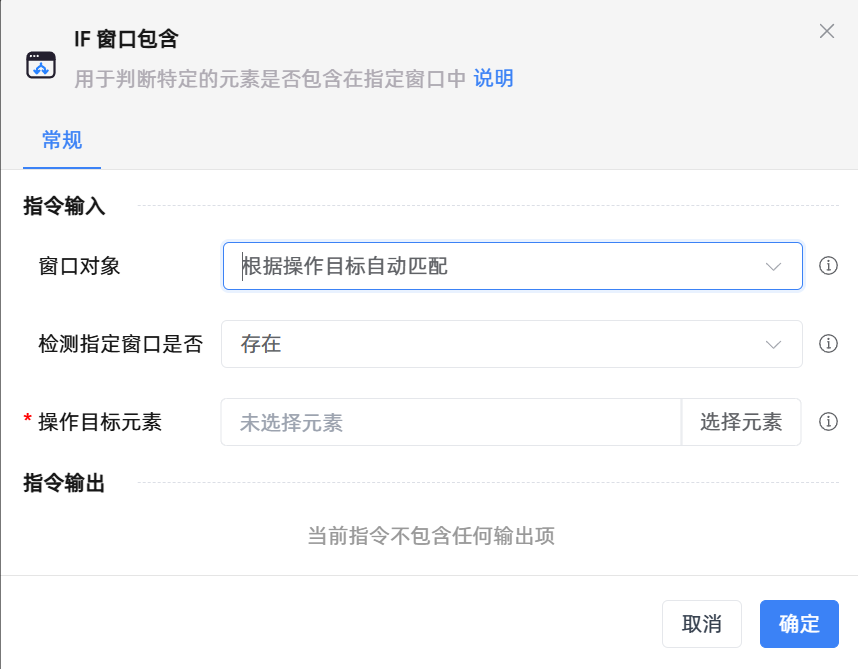858x669 pixels.
Task: Open the 说明 help link
Action: (x=493, y=79)
